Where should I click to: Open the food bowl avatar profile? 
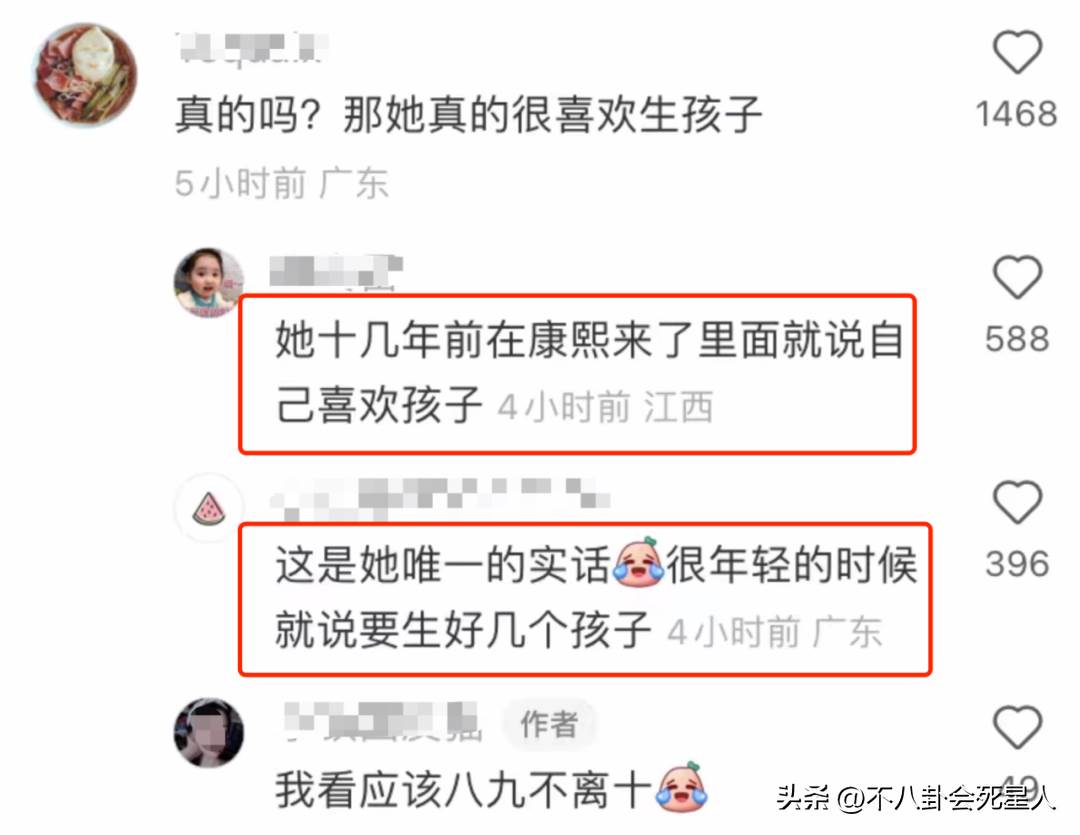coord(85,74)
